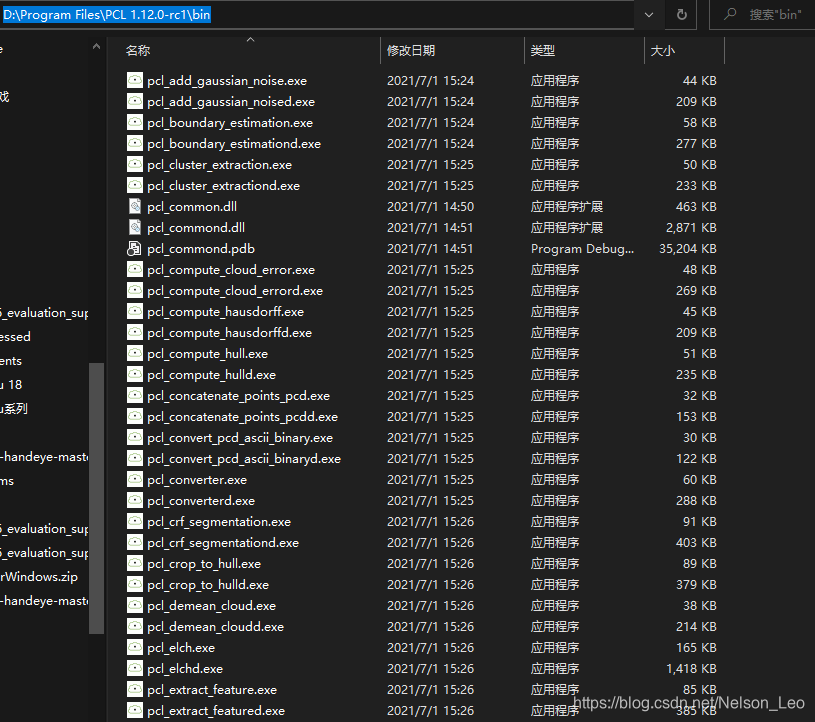Click the pcl_converter.exe file name
The image size is (815, 722).
click(197, 480)
